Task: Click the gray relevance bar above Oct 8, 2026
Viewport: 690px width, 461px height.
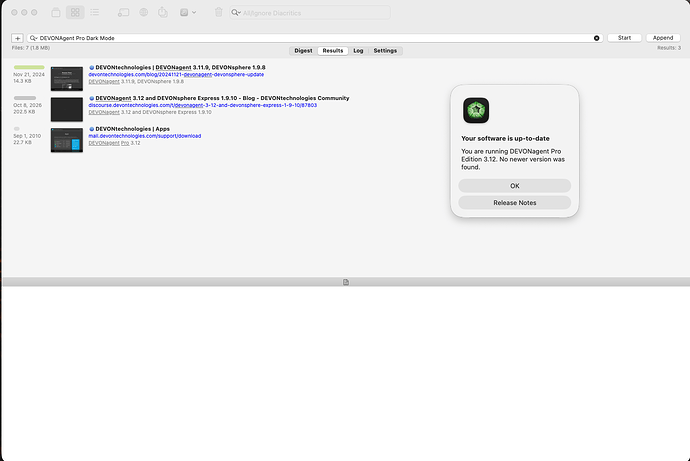Action: [25, 98]
